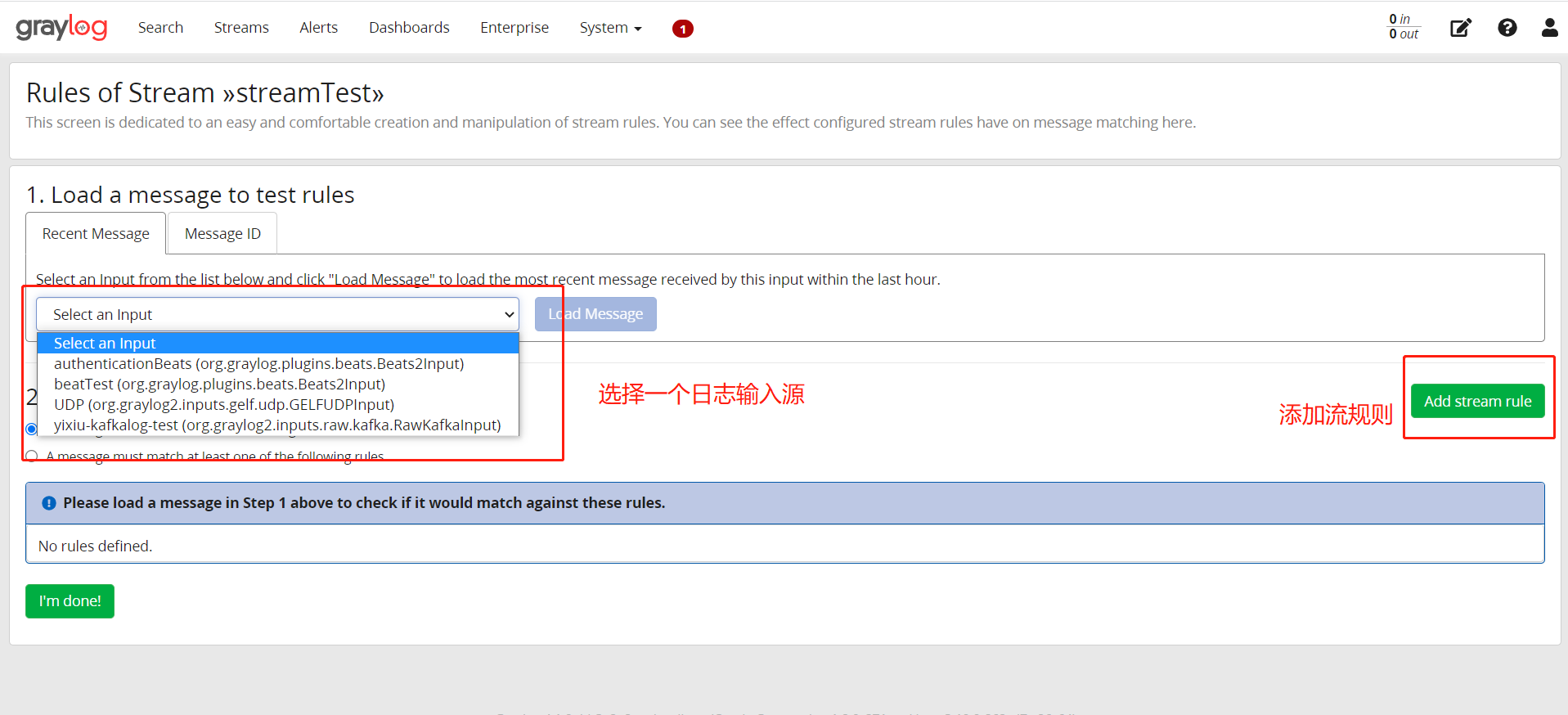Switch to the Recent Message tab
This screenshot has width=1568, height=715.
pos(96,233)
